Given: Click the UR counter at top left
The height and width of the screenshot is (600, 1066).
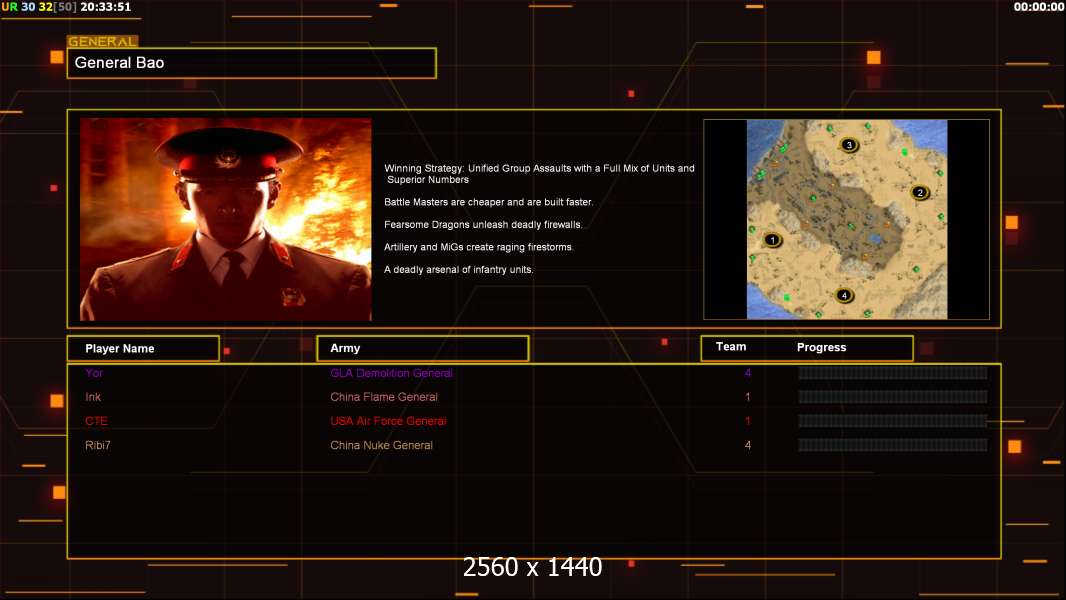Looking at the screenshot, I should tap(10, 7).
